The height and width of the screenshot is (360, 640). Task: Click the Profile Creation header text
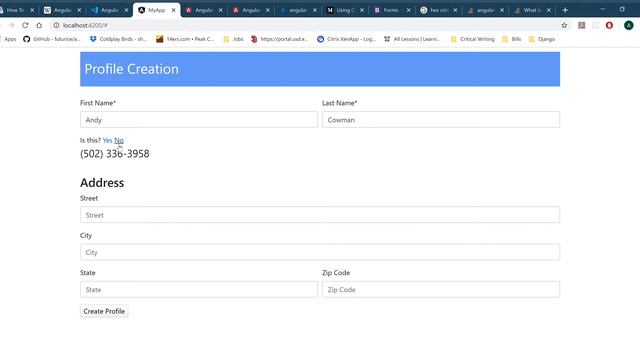pyautogui.click(x=131, y=69)
